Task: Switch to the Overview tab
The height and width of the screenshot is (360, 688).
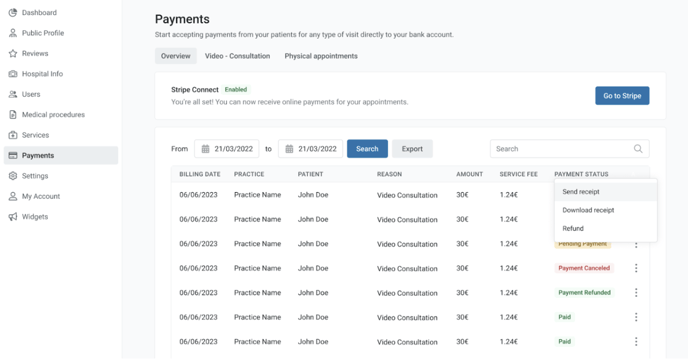Action: (x=176, y=56)
